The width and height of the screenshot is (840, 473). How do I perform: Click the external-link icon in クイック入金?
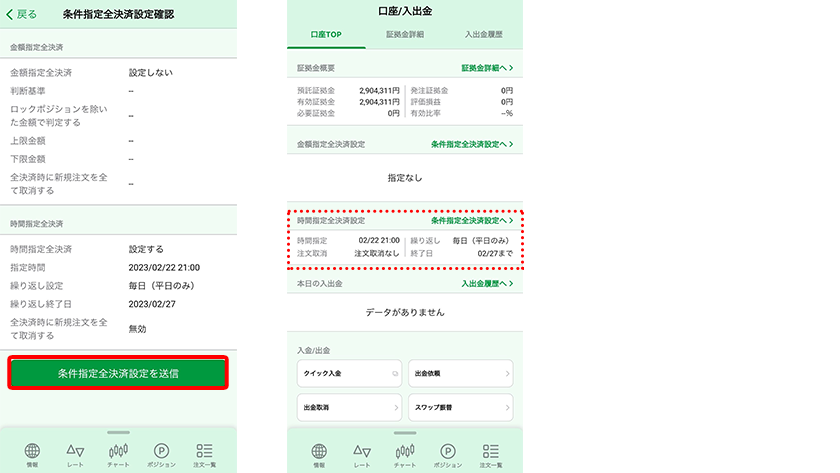[x=395, y=373]
